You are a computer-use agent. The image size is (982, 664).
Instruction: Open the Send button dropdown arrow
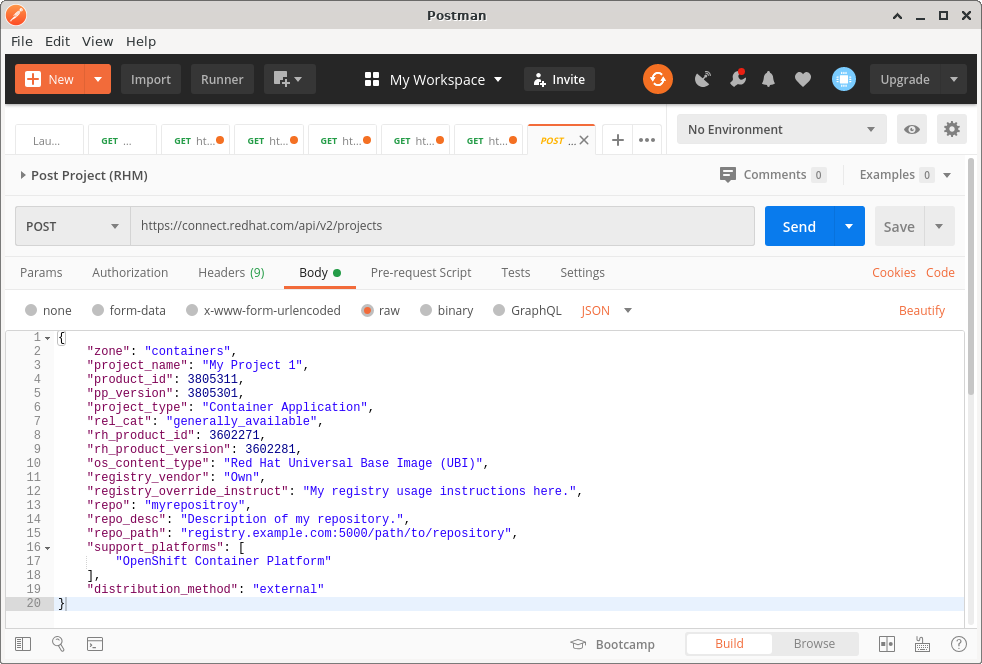pyautogui.click(x=849, y=226)
